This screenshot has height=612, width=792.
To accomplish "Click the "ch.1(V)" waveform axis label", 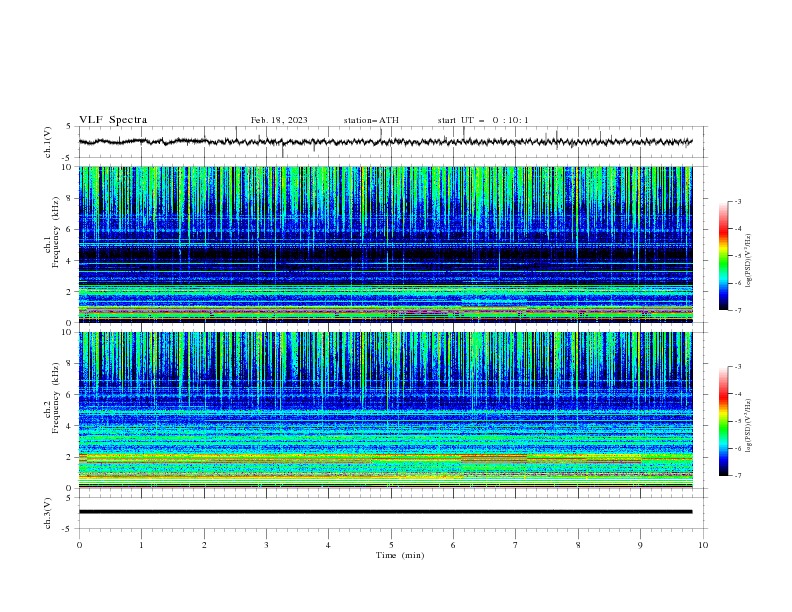I will pyautogui.click(x=48, y=142).
